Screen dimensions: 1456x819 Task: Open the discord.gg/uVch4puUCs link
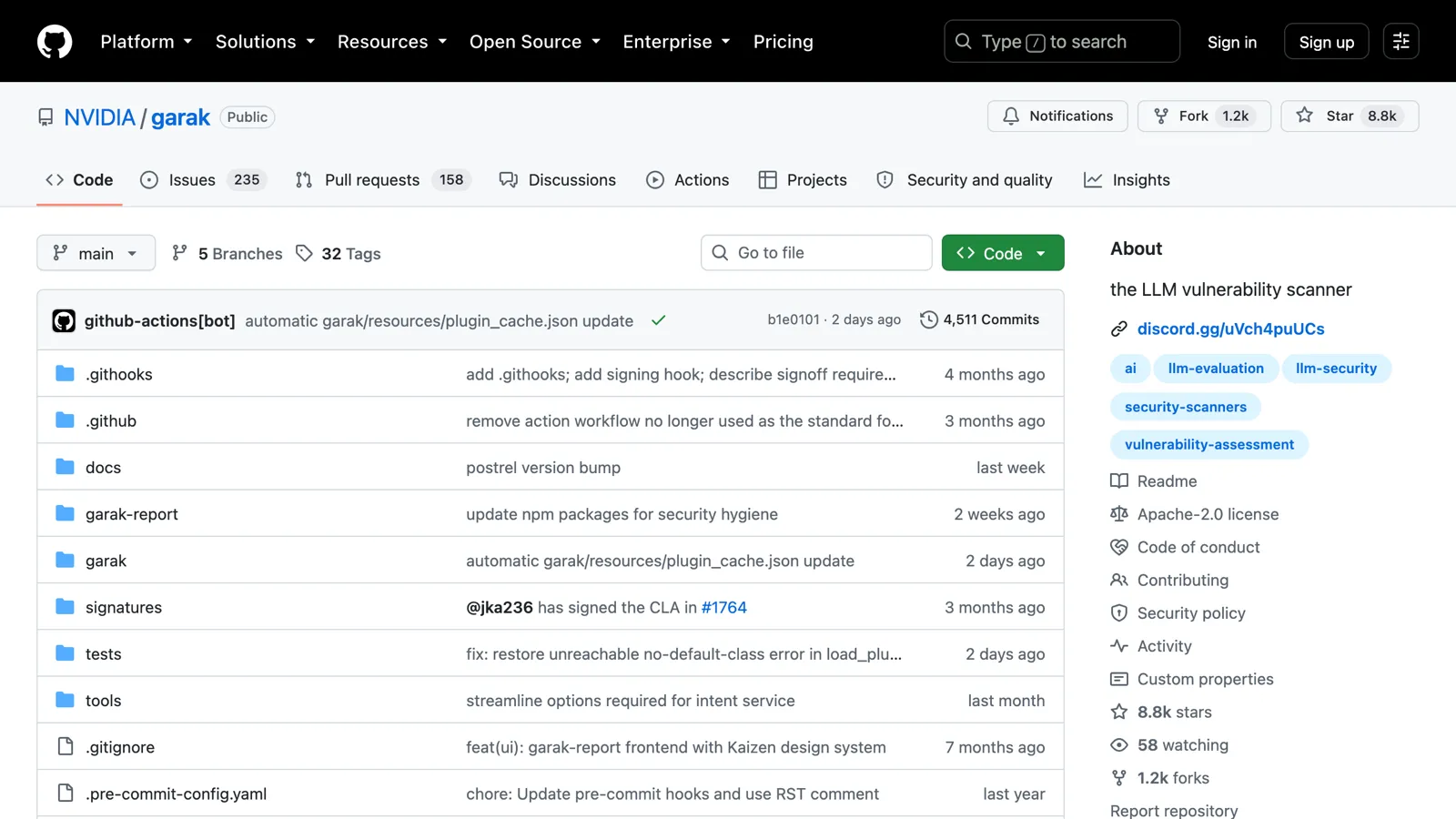(x=1231, y=329)
